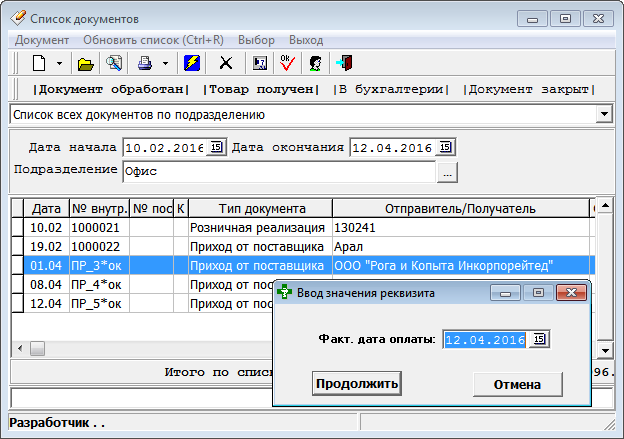Toggle the Товар получен status
This screenshot has height=439, width=624.
pos(261,90)
